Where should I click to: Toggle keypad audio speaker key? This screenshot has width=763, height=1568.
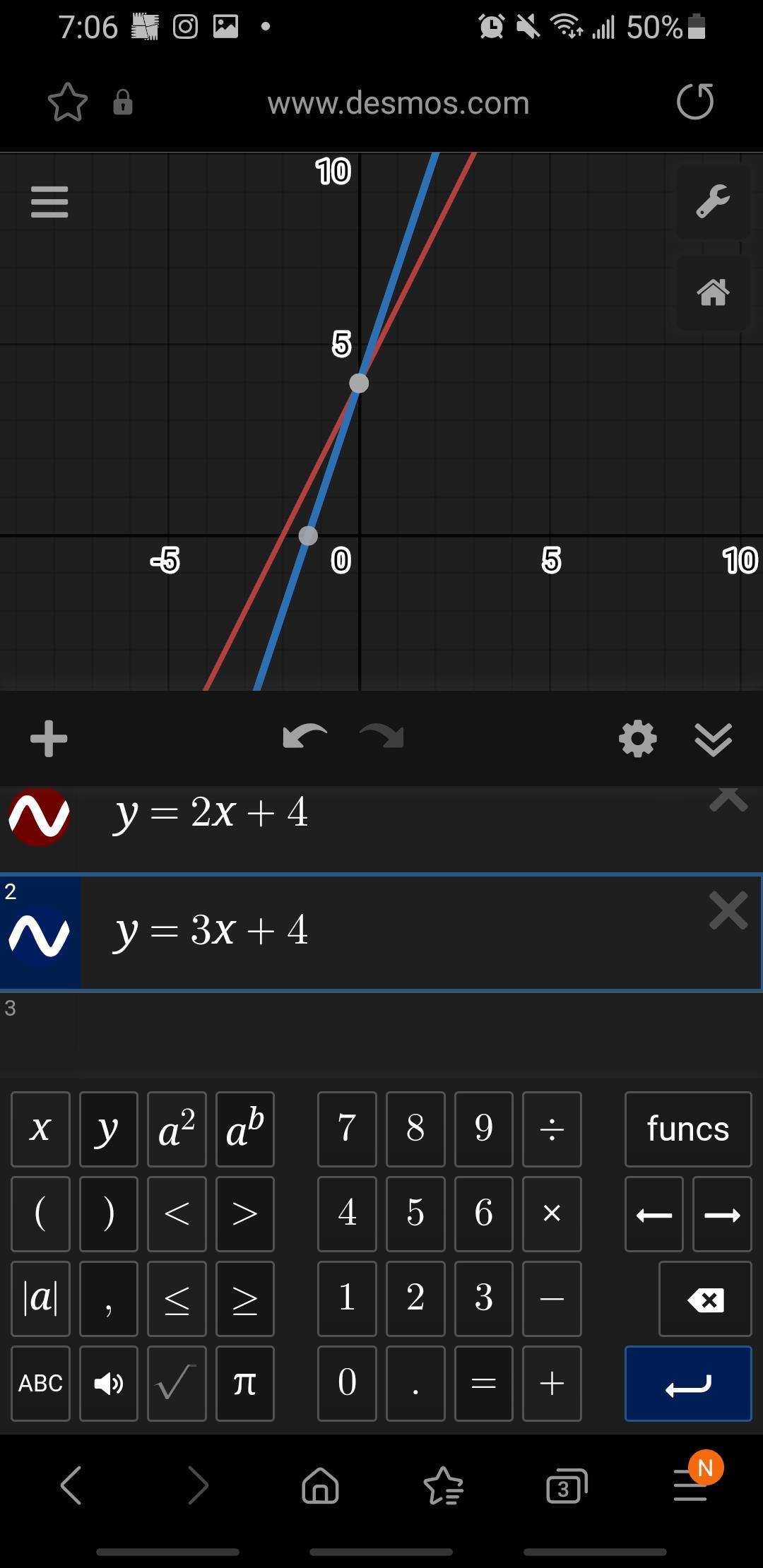pyautogui.click(x=108, y=1383)
